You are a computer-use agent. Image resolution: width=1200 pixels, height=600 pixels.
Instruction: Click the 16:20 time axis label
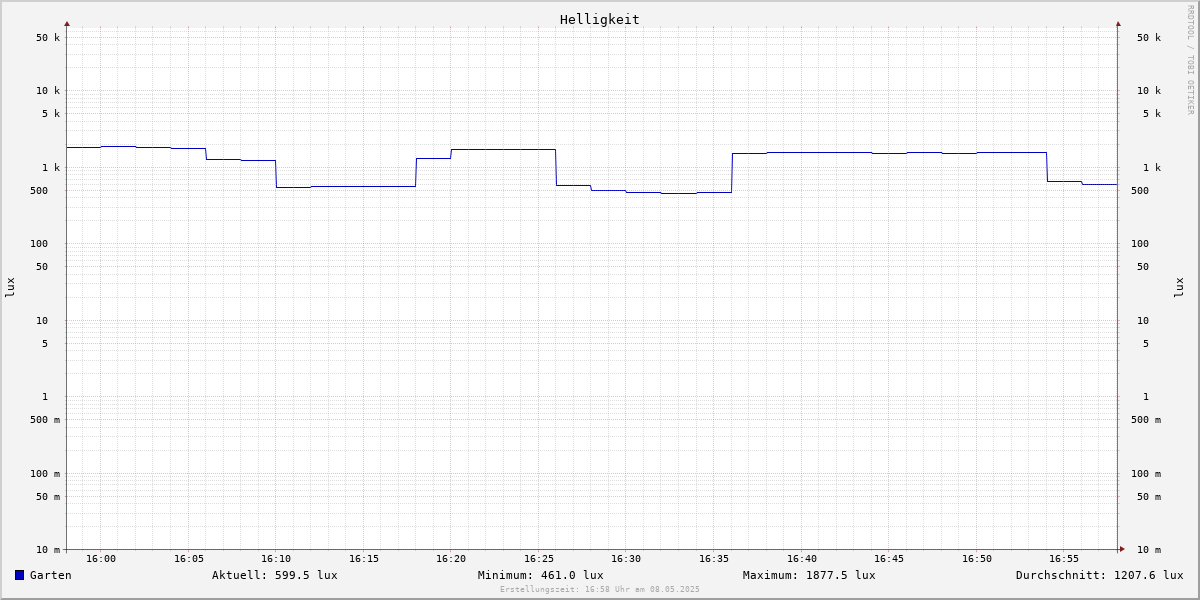[x=451, y=559]
